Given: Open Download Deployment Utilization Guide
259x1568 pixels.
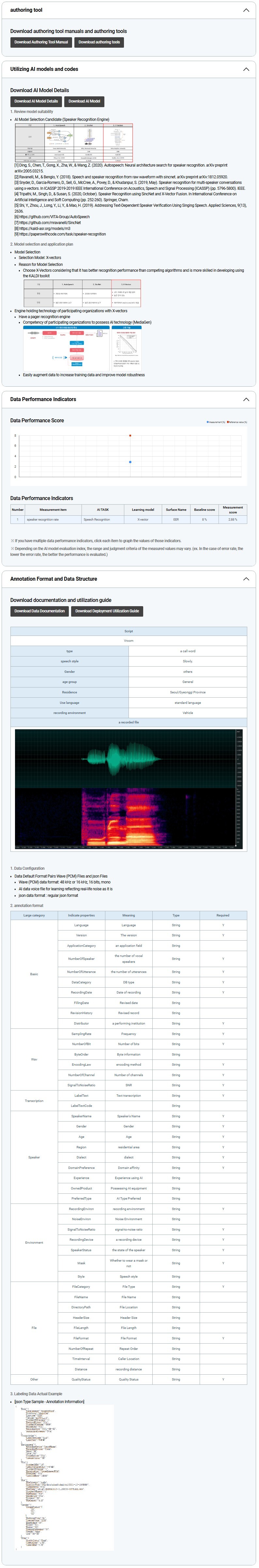Looking at the screenshot, I should [x=107, y=610].
